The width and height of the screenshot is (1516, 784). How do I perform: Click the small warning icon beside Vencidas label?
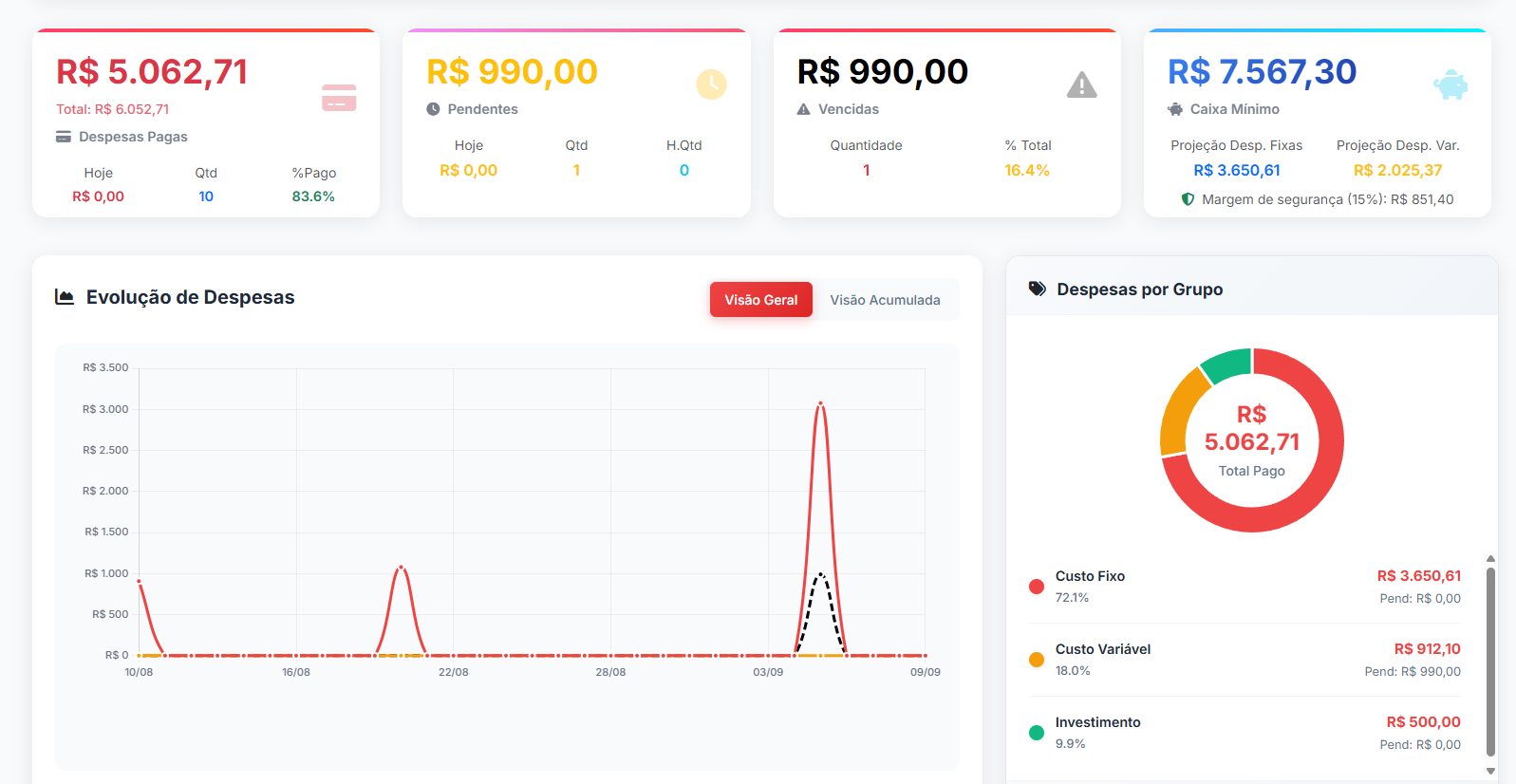(803, 109)
